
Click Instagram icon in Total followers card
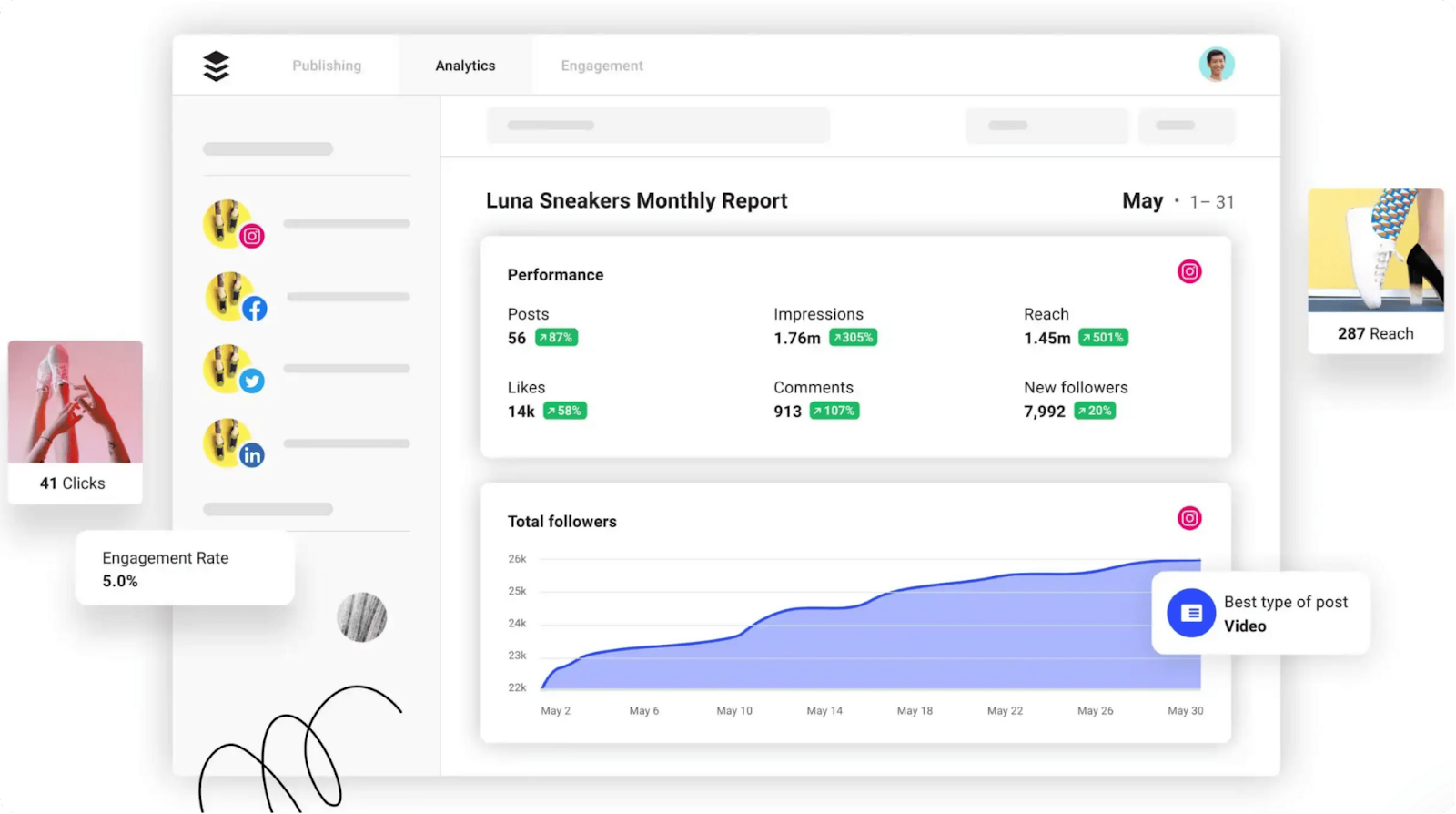1189,518
